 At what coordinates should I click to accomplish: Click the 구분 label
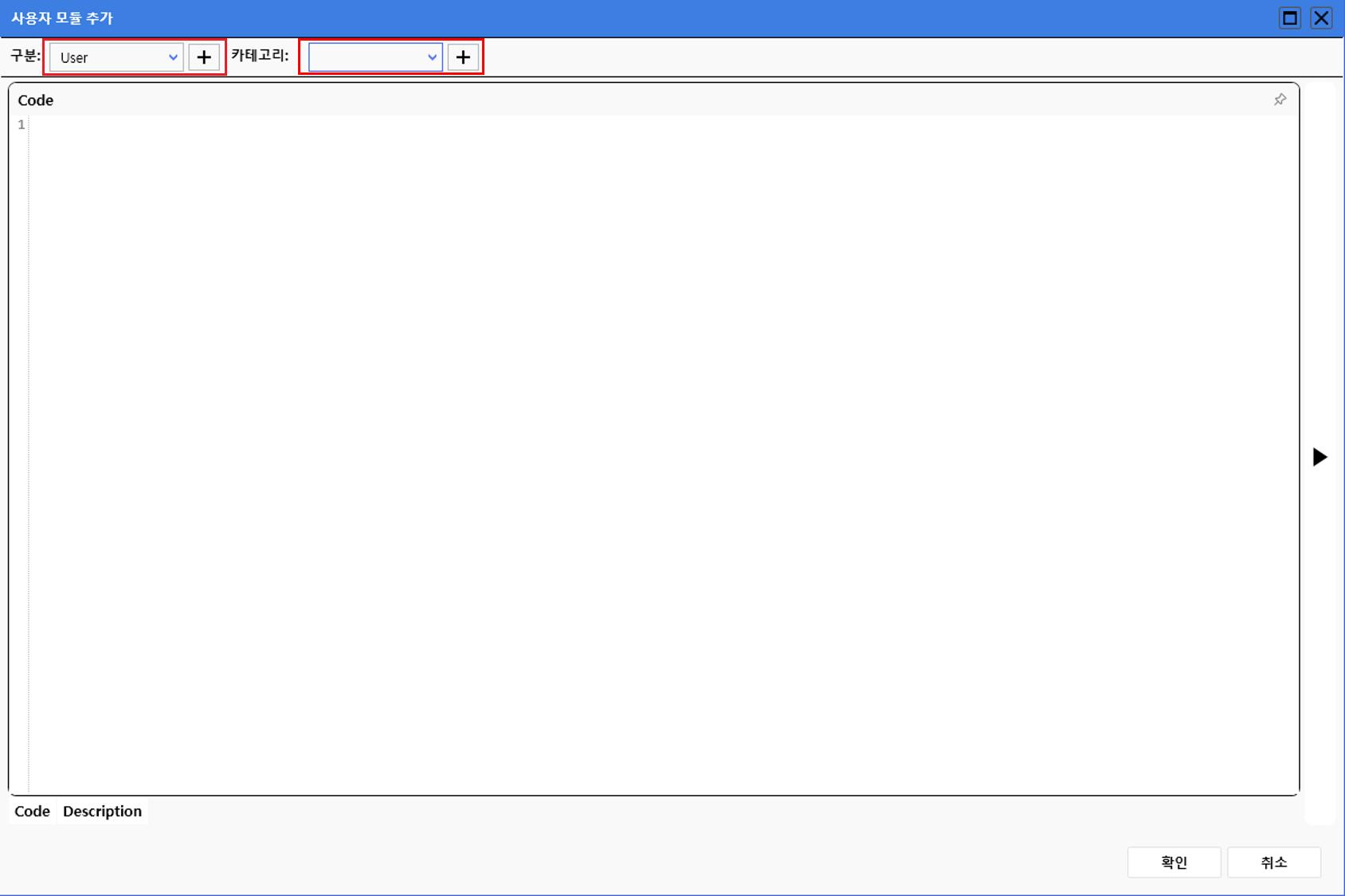[25, 56]
